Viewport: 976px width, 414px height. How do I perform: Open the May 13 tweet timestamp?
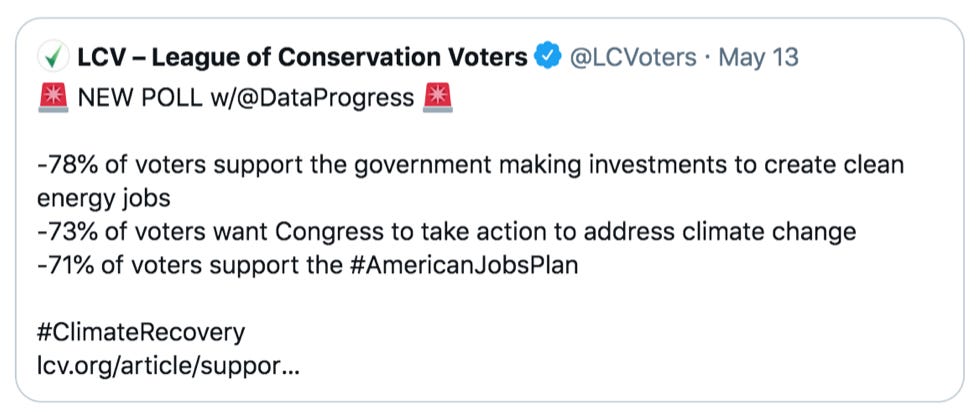pos(758,57)
